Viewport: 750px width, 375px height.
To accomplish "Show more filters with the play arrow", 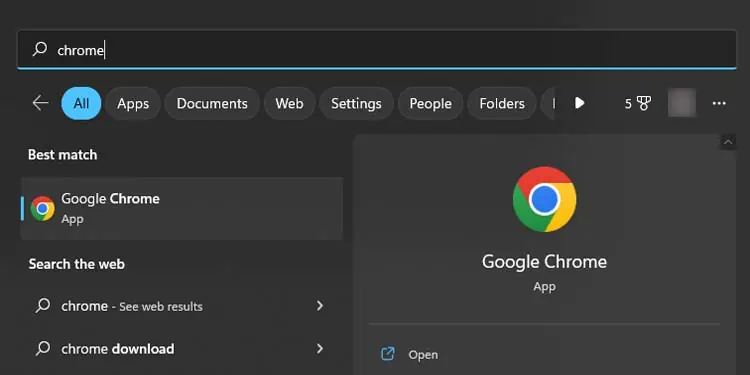I will point(579,103).
